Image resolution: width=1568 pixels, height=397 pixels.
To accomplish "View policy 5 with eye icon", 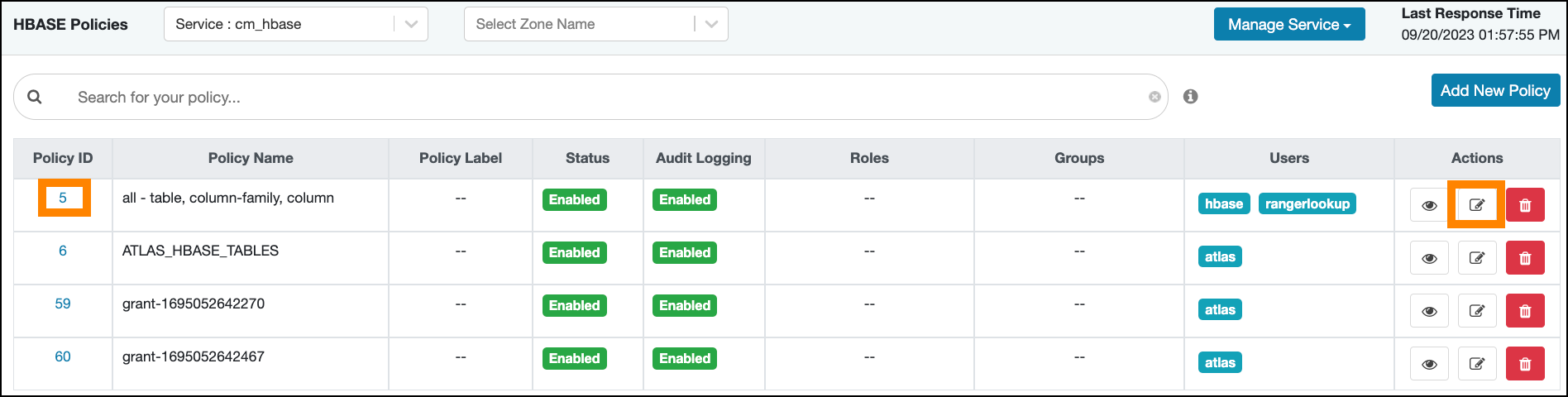I will click(x=1428, y=205).
